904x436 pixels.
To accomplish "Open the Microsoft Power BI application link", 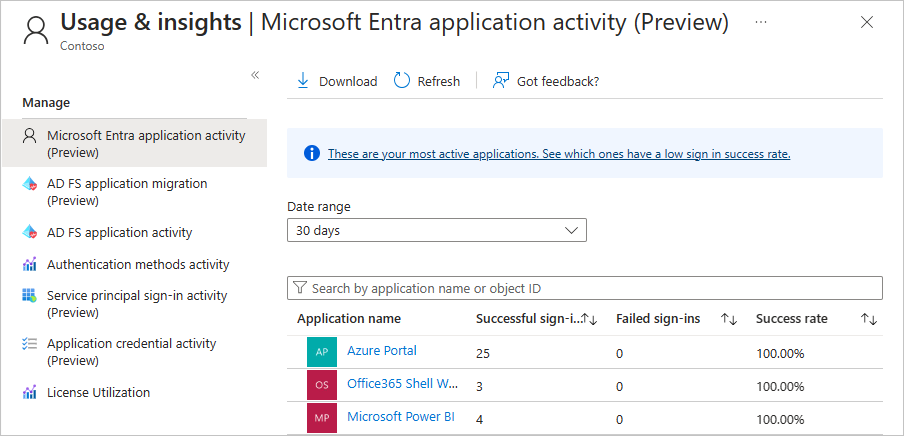I will (401, 416).
